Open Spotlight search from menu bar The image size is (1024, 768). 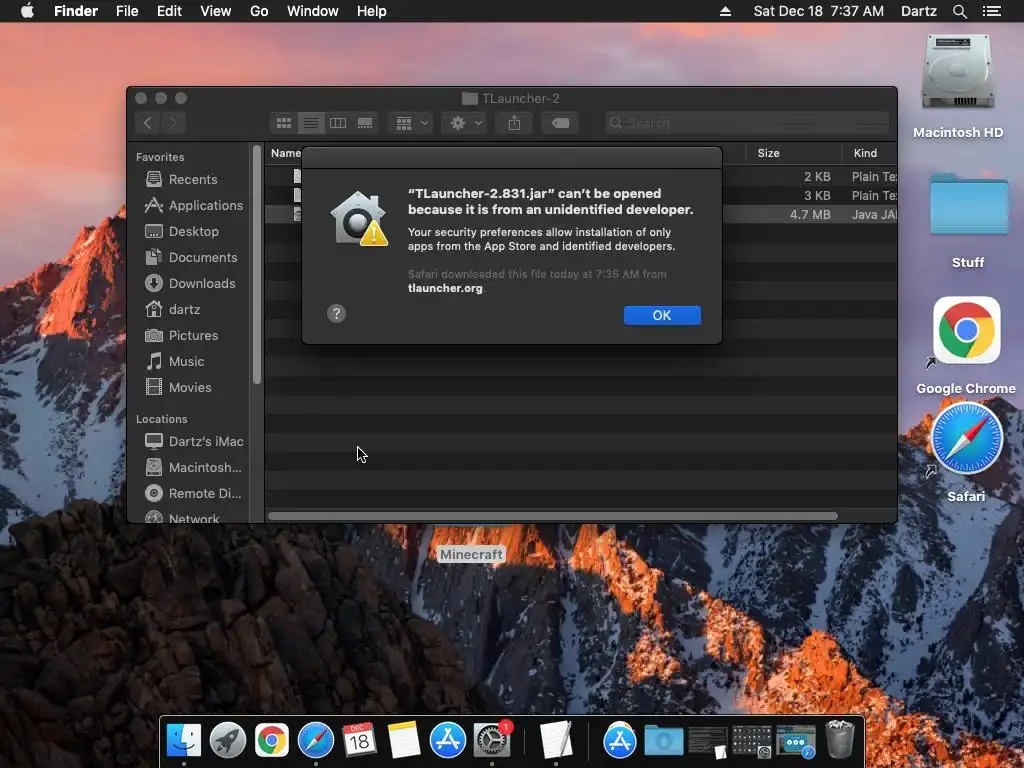pos(959,11)
